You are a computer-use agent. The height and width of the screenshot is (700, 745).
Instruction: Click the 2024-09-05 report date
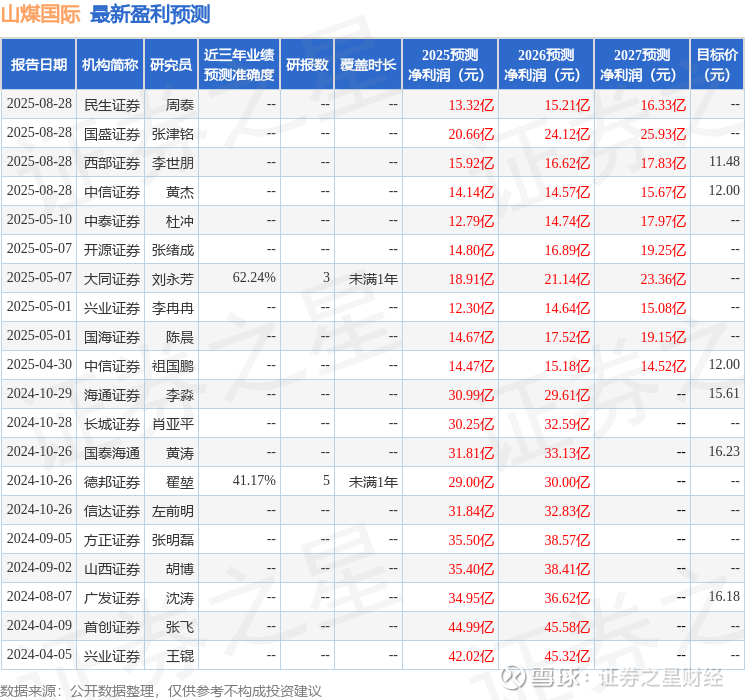pyautogui.click(x=39, y=538)
